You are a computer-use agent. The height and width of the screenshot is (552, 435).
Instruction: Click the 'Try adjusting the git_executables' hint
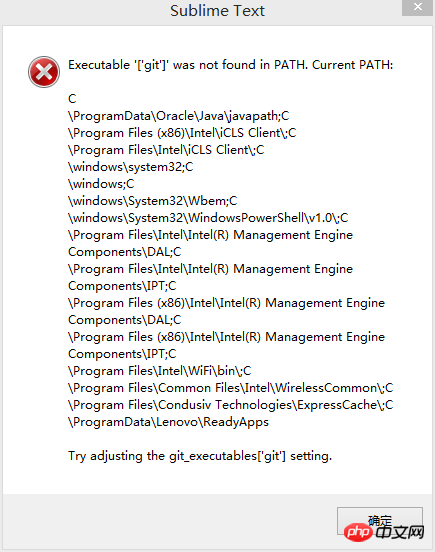(x=200, y=456)
